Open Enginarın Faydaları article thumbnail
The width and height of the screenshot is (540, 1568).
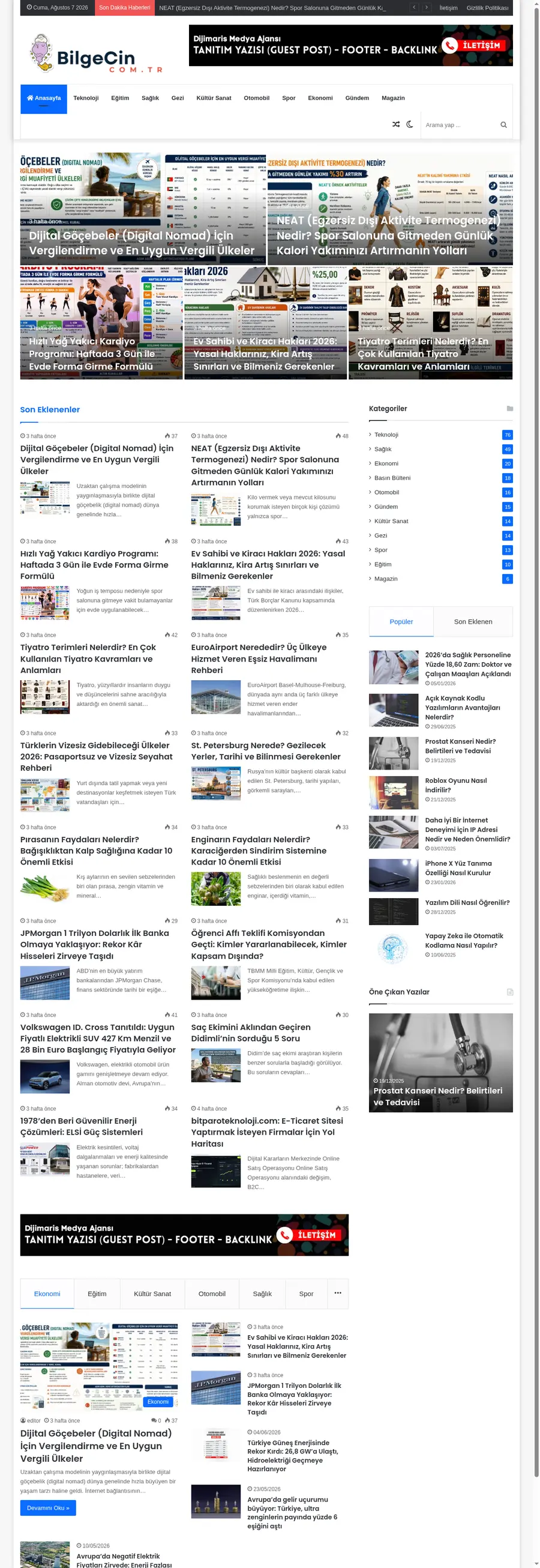(x=216, y=888)
